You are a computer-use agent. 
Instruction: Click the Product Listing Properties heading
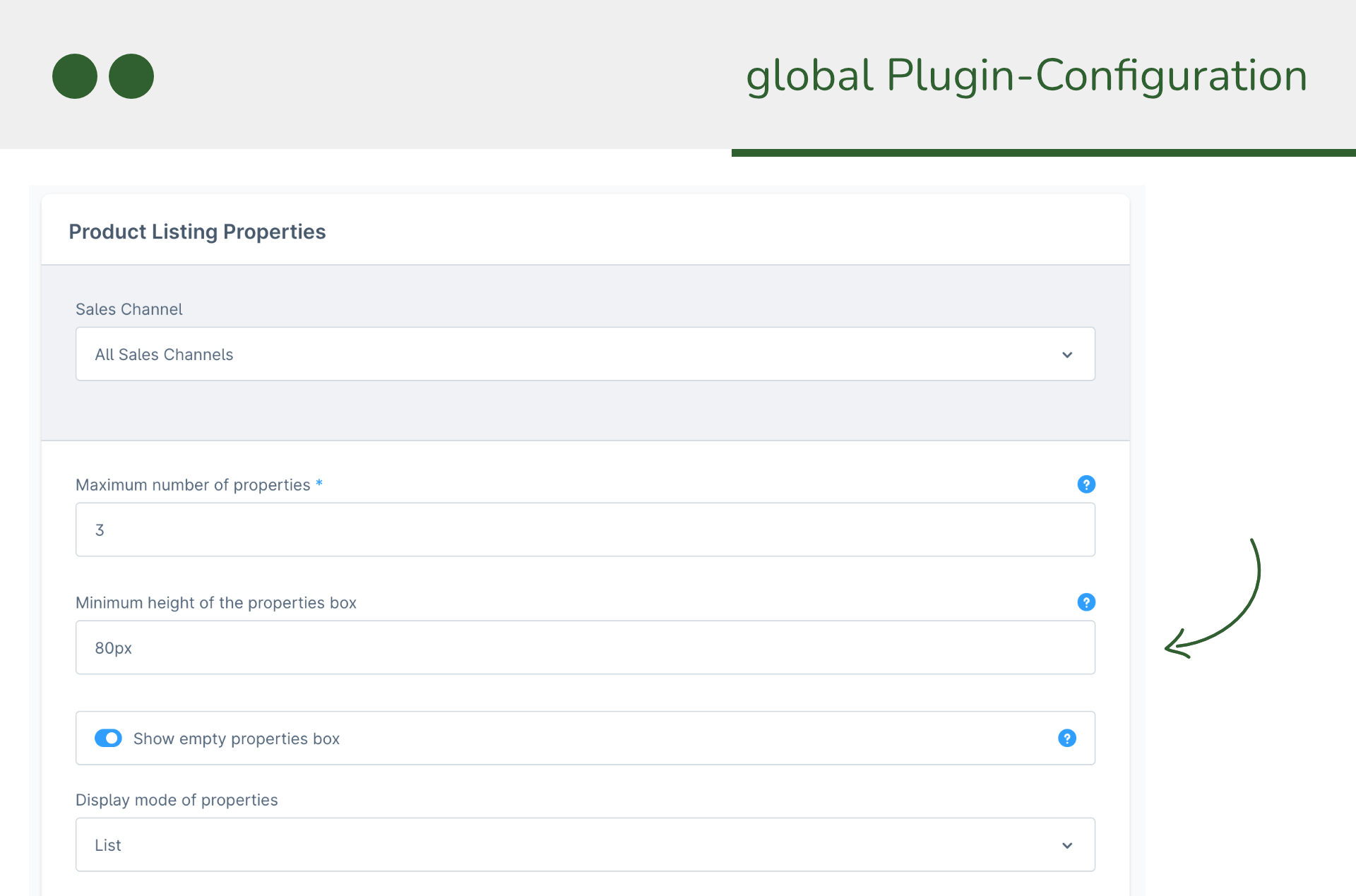pyautogui.click(x=197, y=232)
